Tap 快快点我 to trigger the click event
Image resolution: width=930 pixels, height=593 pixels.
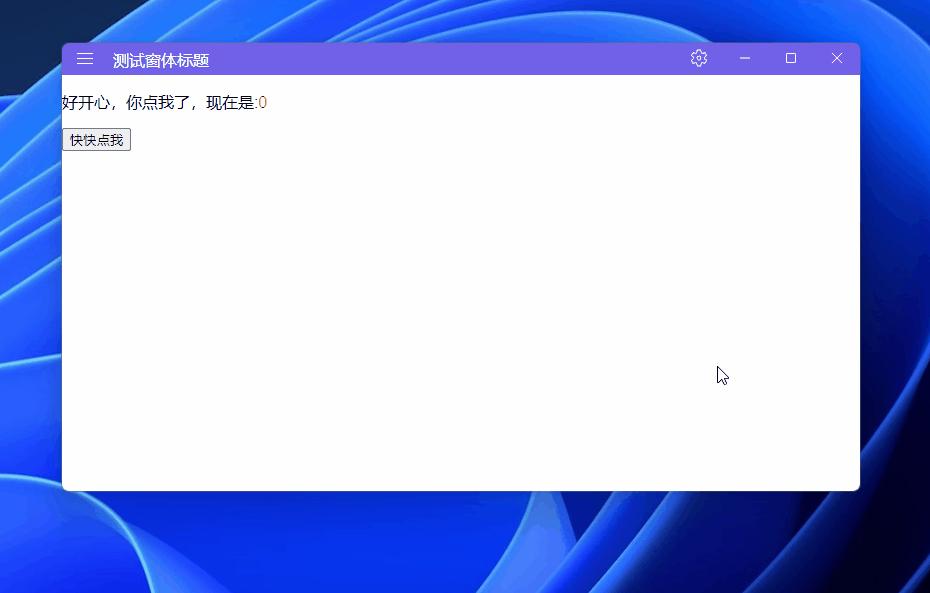(96, 139)
